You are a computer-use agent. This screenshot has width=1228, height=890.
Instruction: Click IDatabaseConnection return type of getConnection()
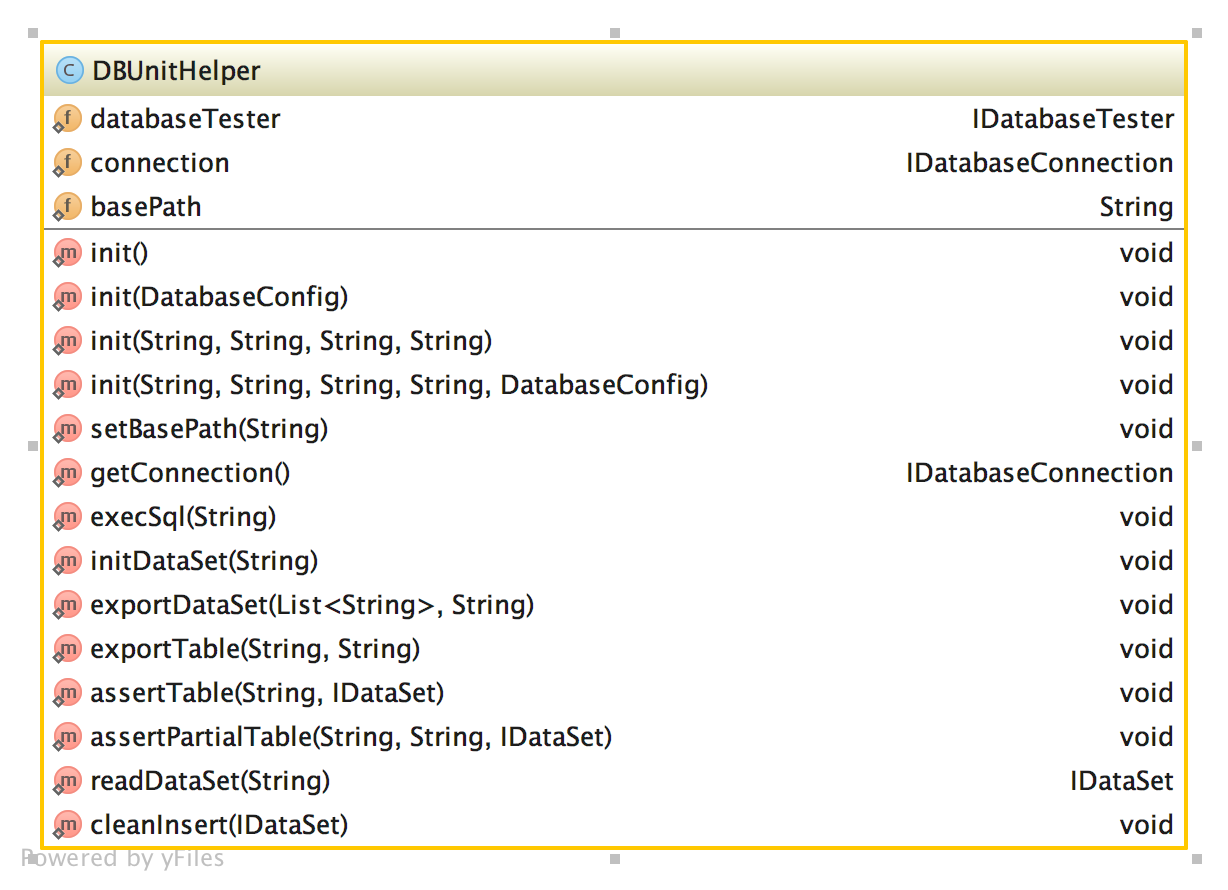point(1040,473)
